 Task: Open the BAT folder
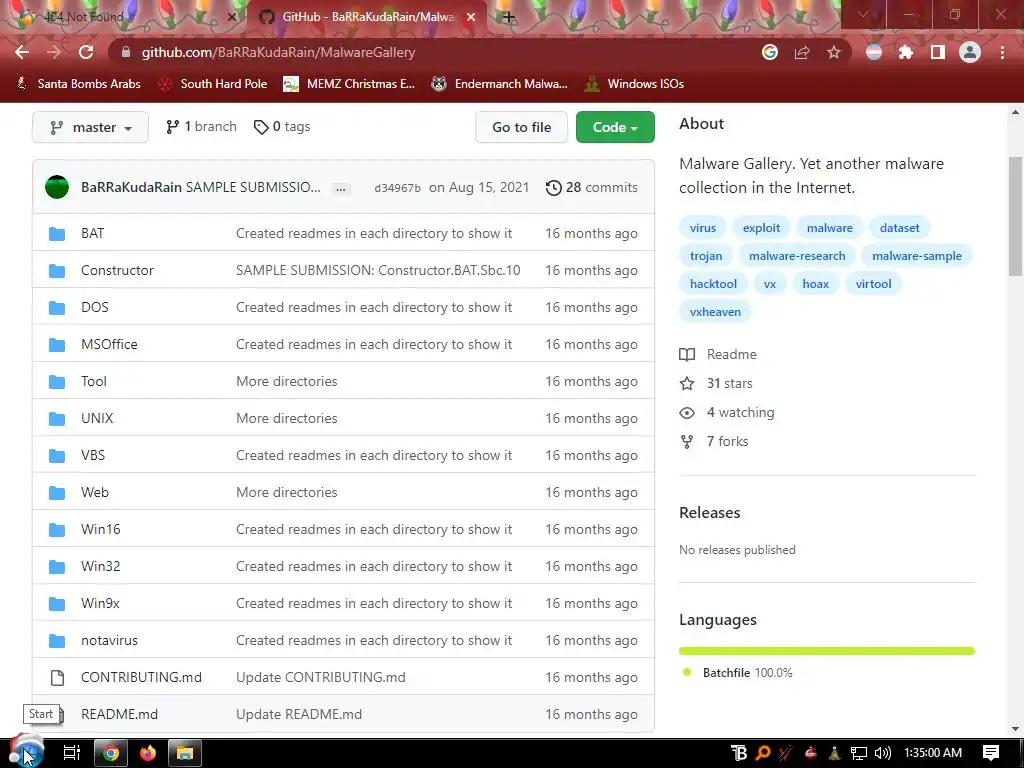coord(93,233)
